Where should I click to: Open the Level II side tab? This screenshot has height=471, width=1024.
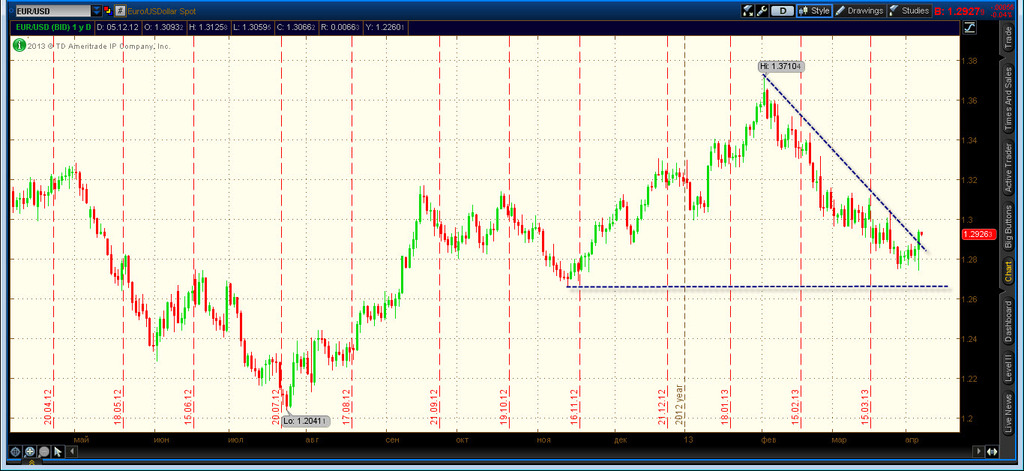click(1009, 369)
